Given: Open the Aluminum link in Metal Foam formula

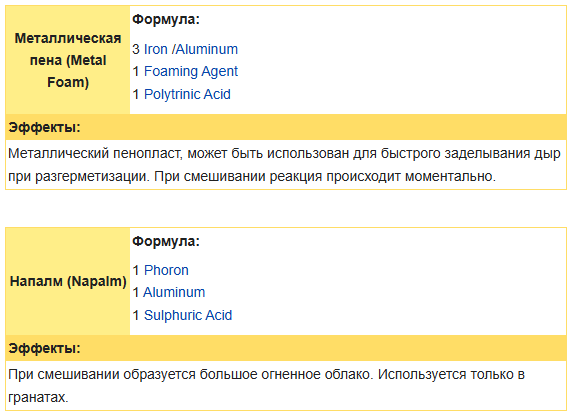Looking at the screenshot, I should point(206,49).
